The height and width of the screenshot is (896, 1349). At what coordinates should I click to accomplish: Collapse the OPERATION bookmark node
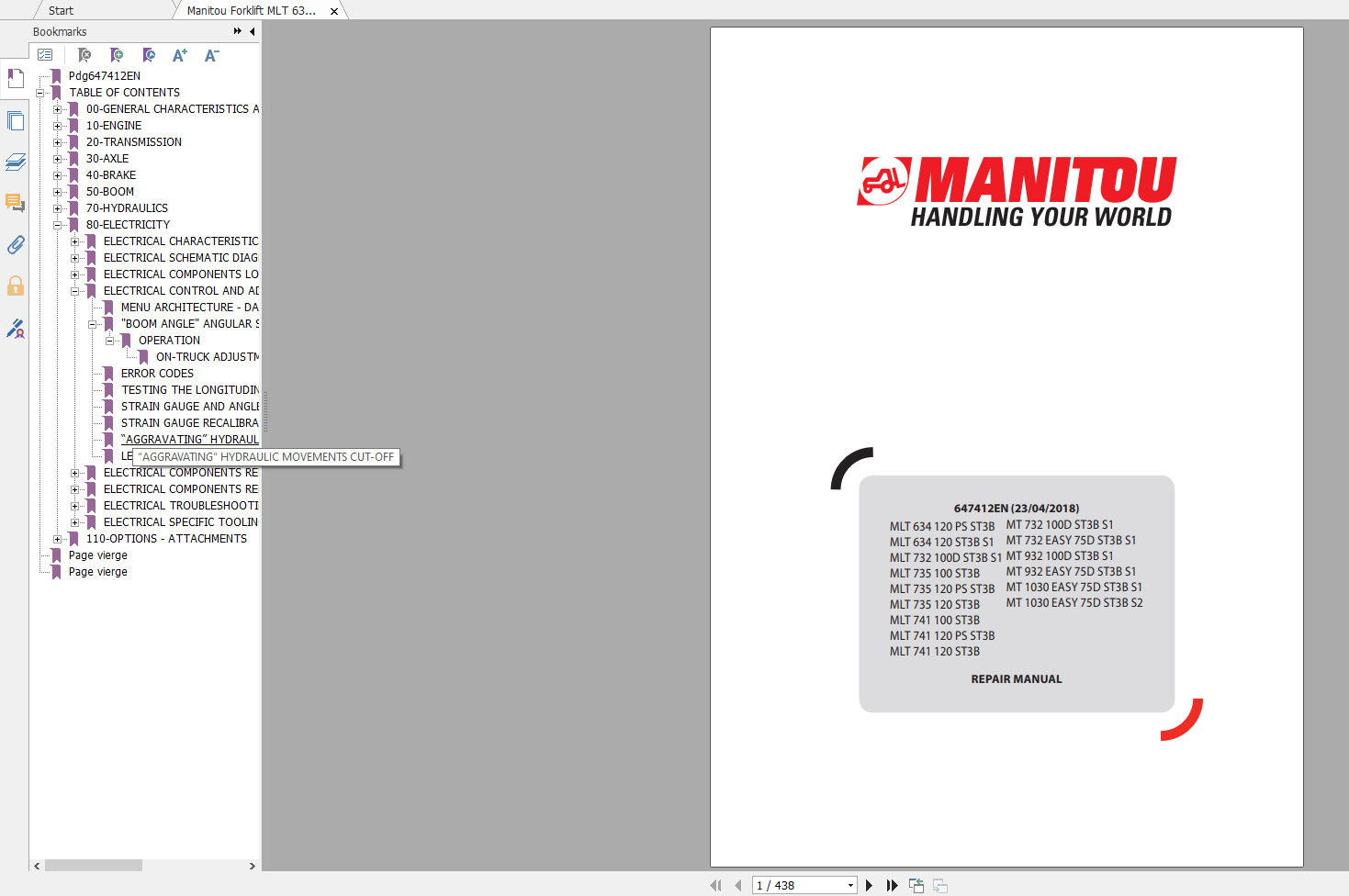(110, 341)
